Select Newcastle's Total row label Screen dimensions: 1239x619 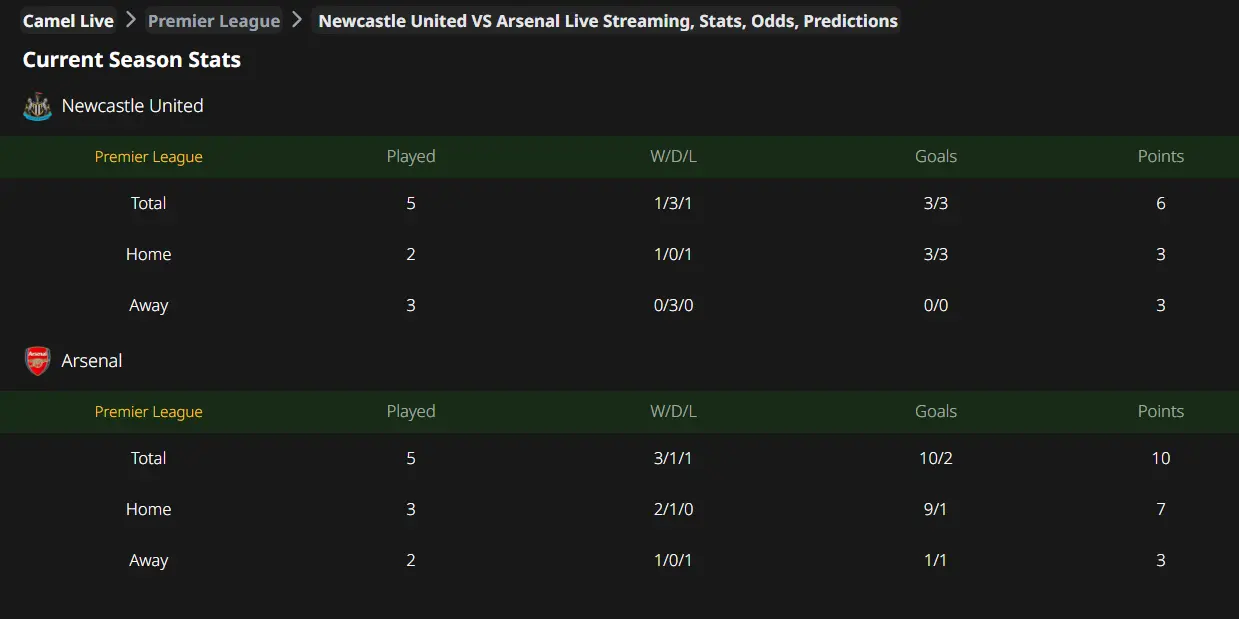coord(148,203)
